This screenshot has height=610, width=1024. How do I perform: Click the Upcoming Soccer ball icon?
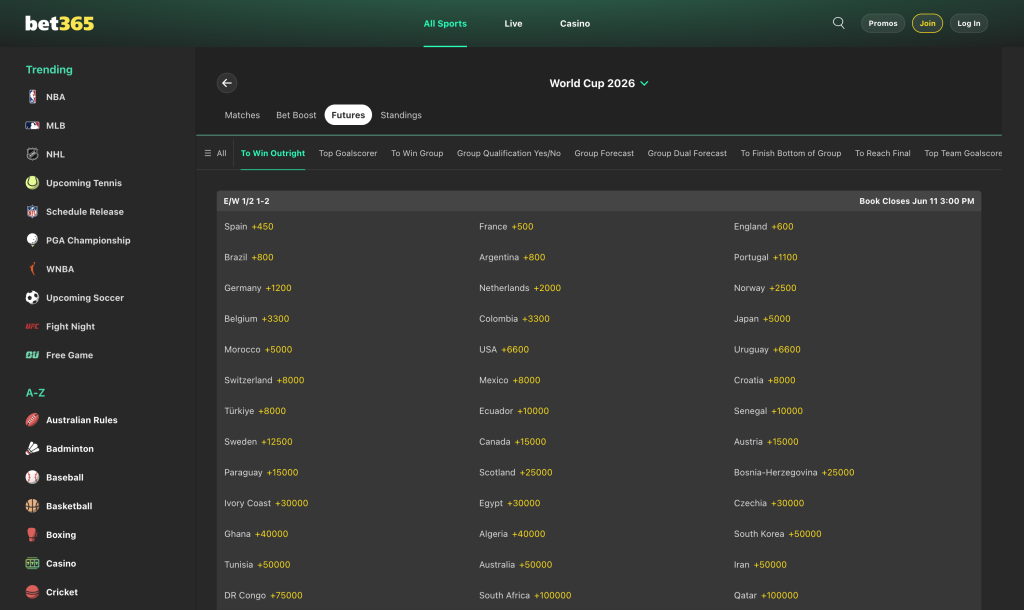point(32,298)
